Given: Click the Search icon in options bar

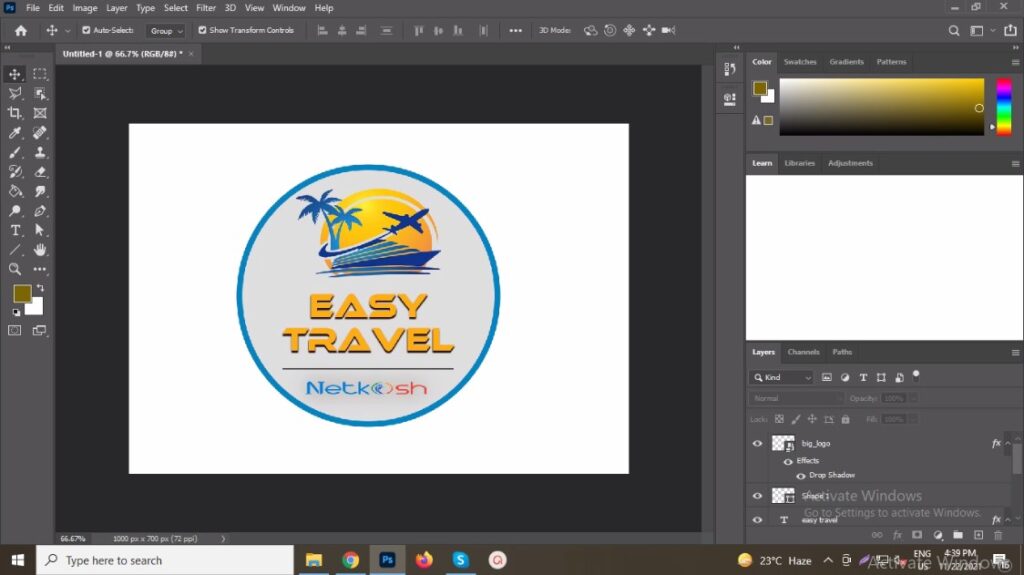Looking at the screenshot, I should click(953, 31).
